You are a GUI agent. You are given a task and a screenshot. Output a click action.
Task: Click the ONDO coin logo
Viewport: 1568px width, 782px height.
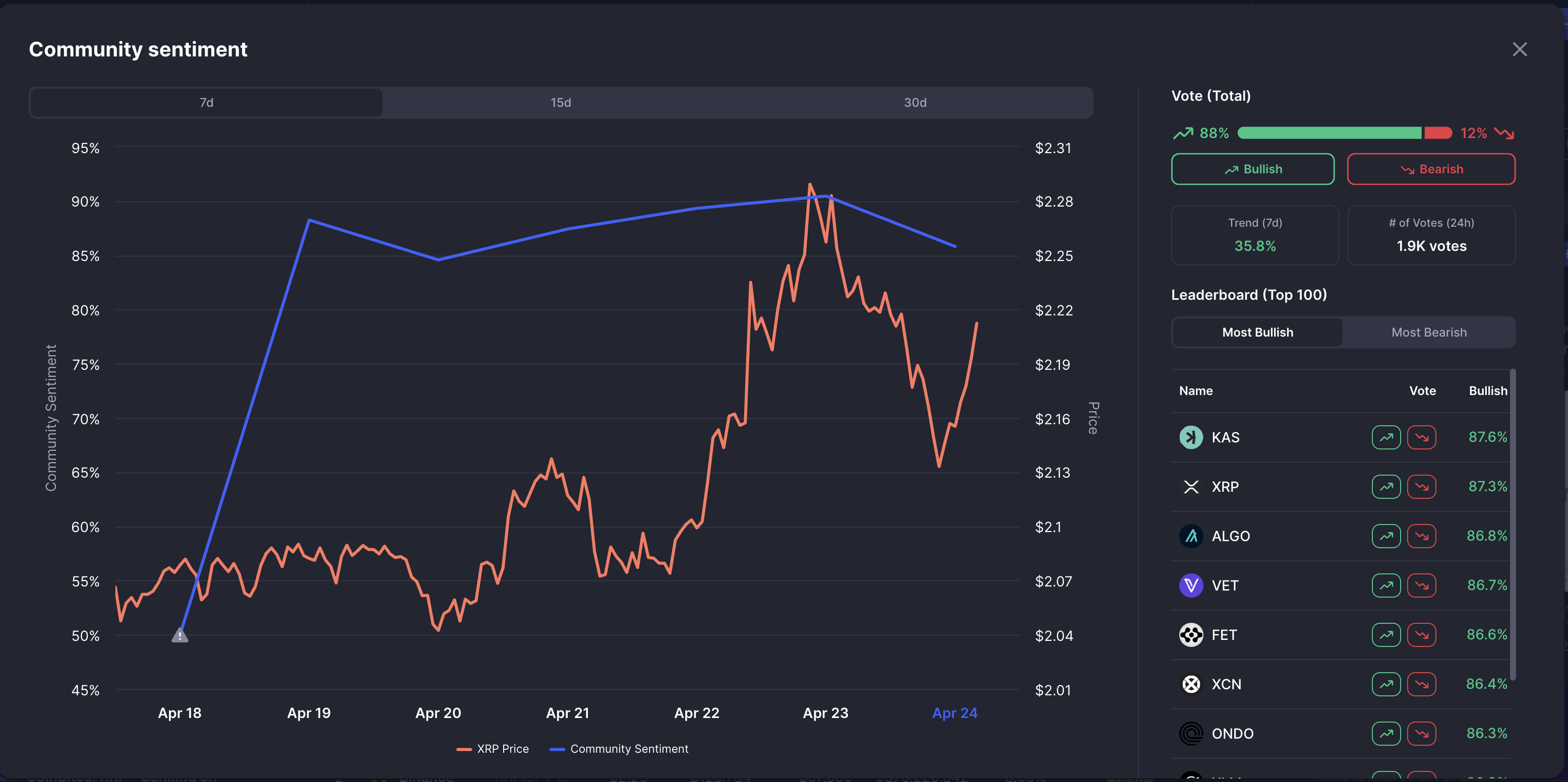point(1190,733)
